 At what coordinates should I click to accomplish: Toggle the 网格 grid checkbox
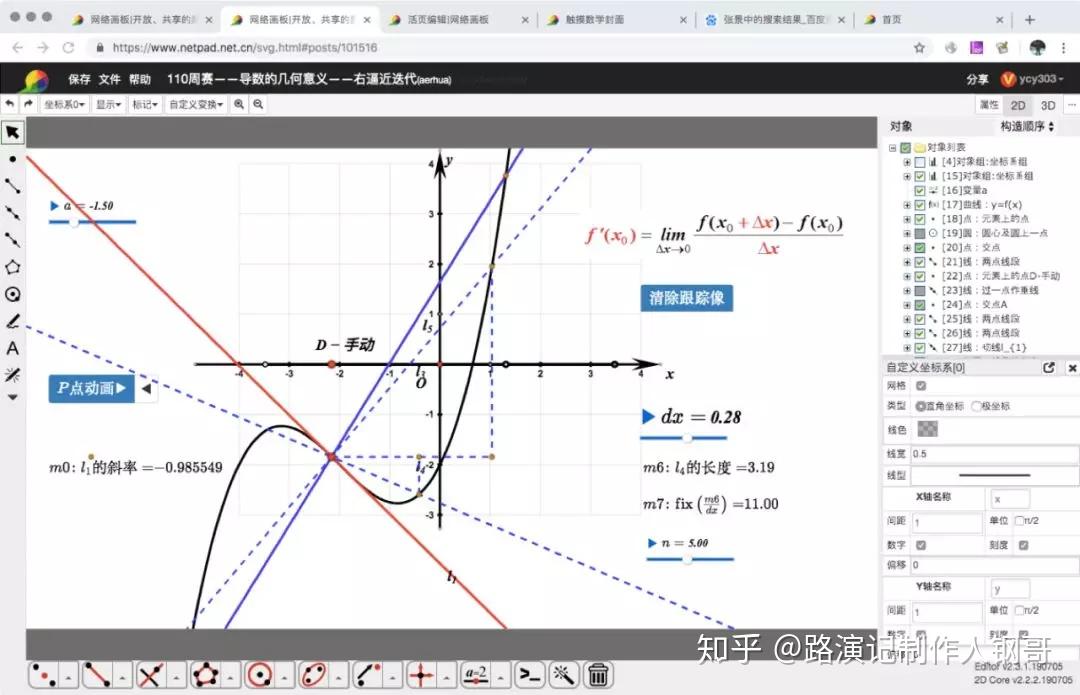coord(921,386)
